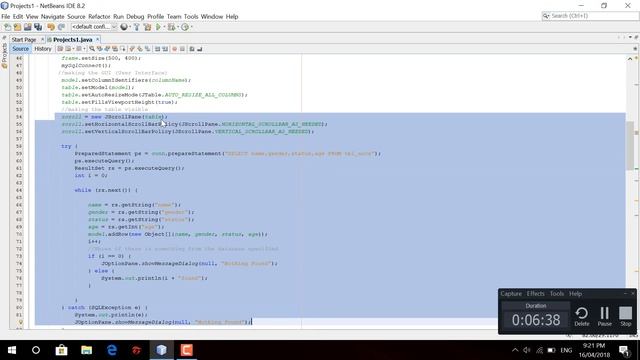This screenshot has height=360, width=640.
Task: Click the Comment icon in editor toolbar
Action: tap(192, 49)
